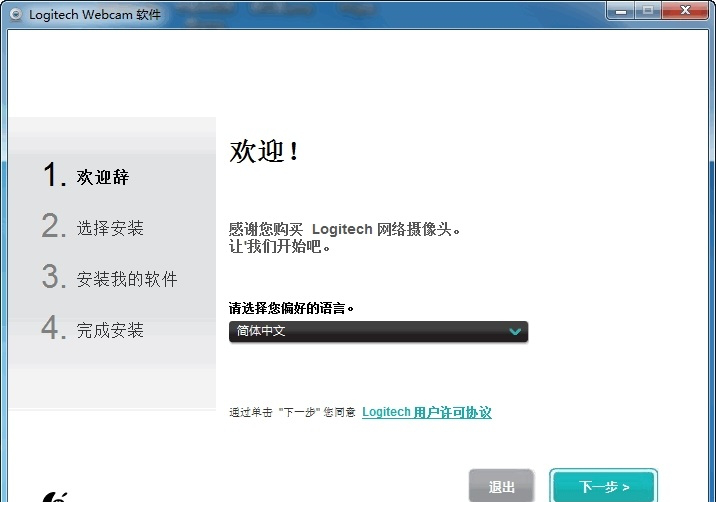Viewport: 716px width, 522px height.
Task: Click the 感谢您购买 Logitech 网络摄像头 text
Action: [x=345, y=230]
